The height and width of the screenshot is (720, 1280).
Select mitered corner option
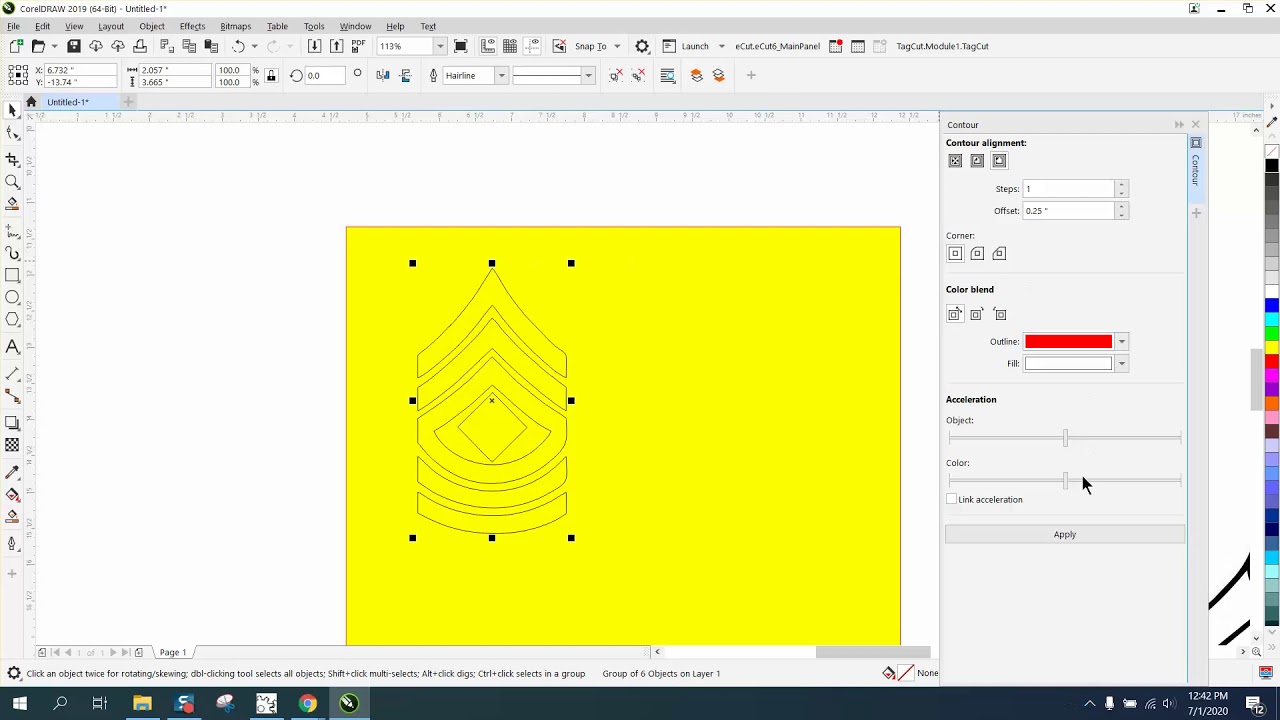pyautogui.click(x=955, y=253)
